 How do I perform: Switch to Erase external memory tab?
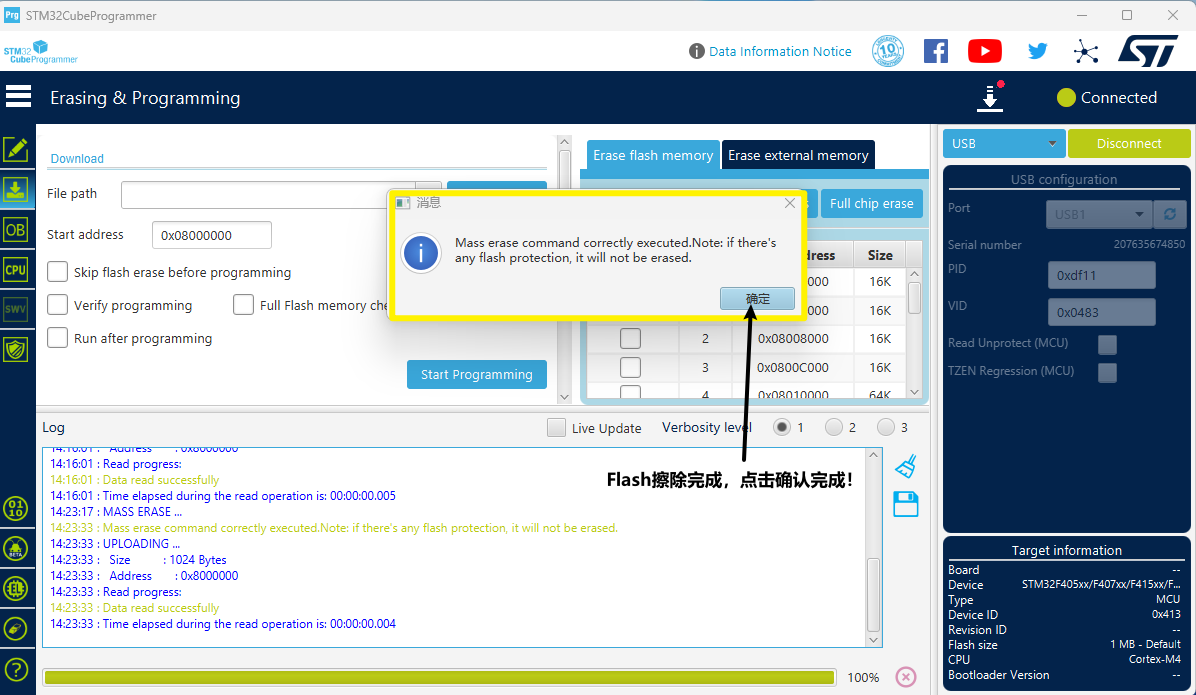click(798, 155)
